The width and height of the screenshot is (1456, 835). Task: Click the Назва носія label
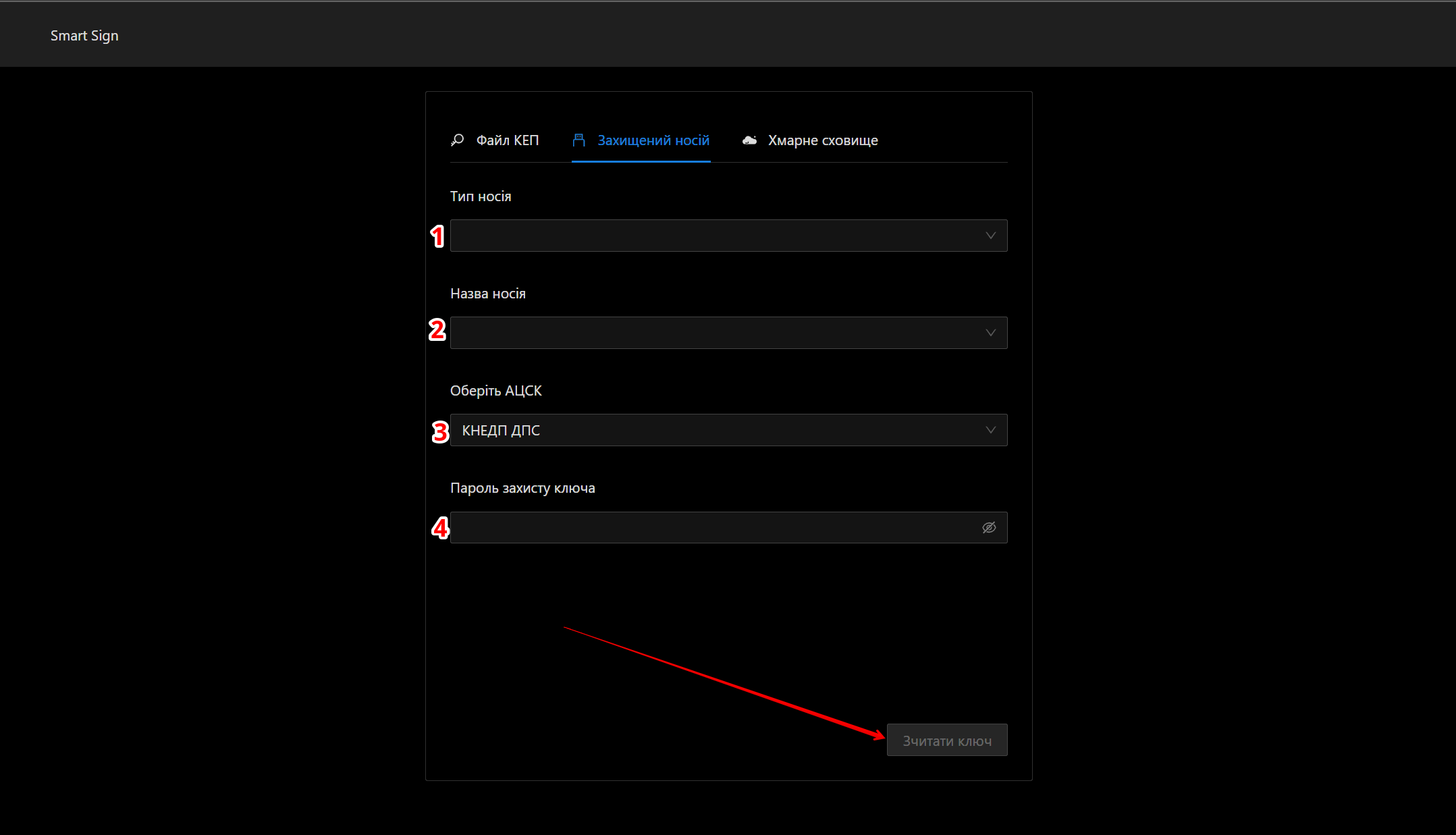pyautogui.click(x=487, y=294)
